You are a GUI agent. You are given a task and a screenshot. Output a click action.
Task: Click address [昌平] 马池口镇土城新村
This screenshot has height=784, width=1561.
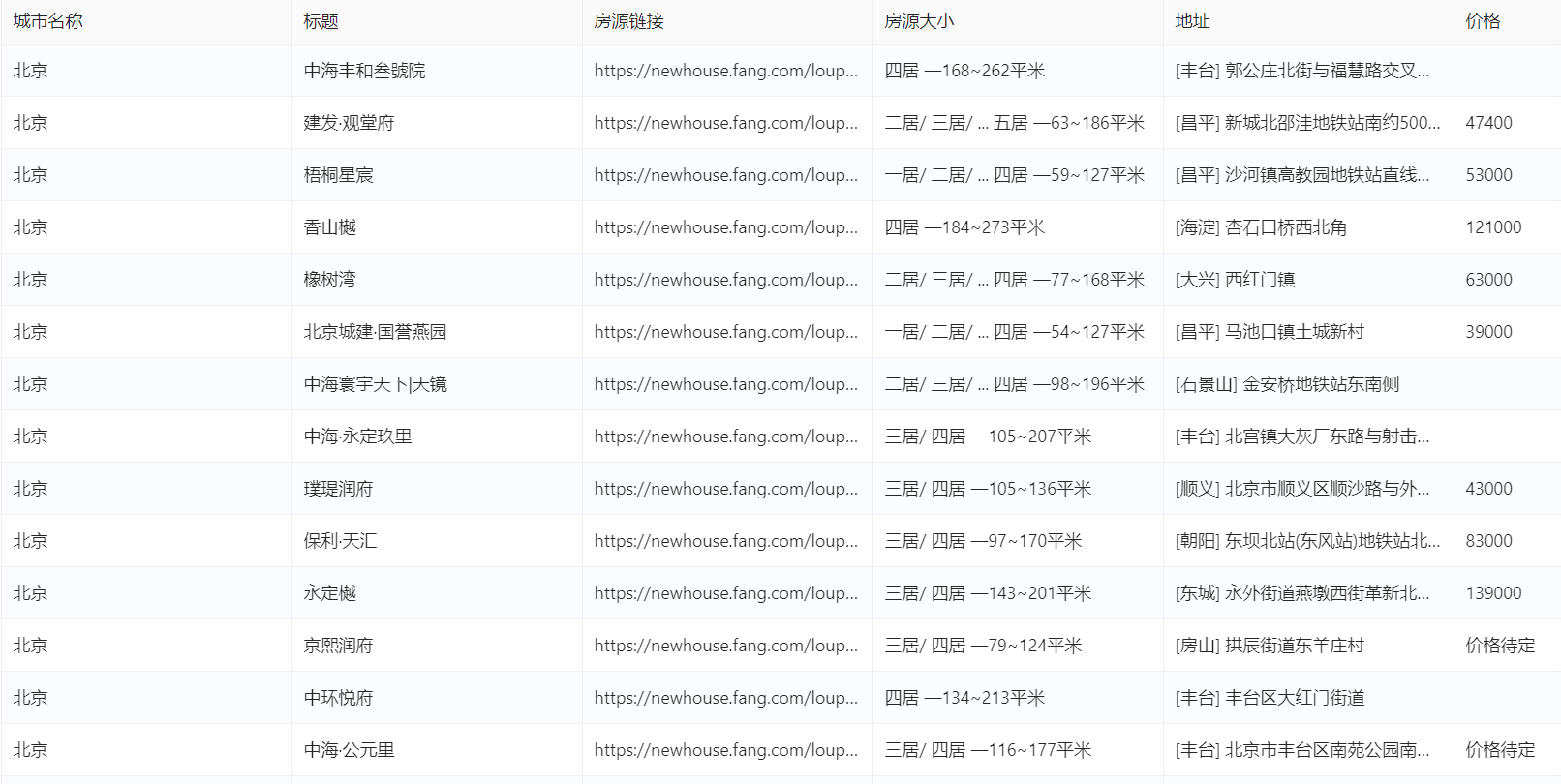point(1270,332)
